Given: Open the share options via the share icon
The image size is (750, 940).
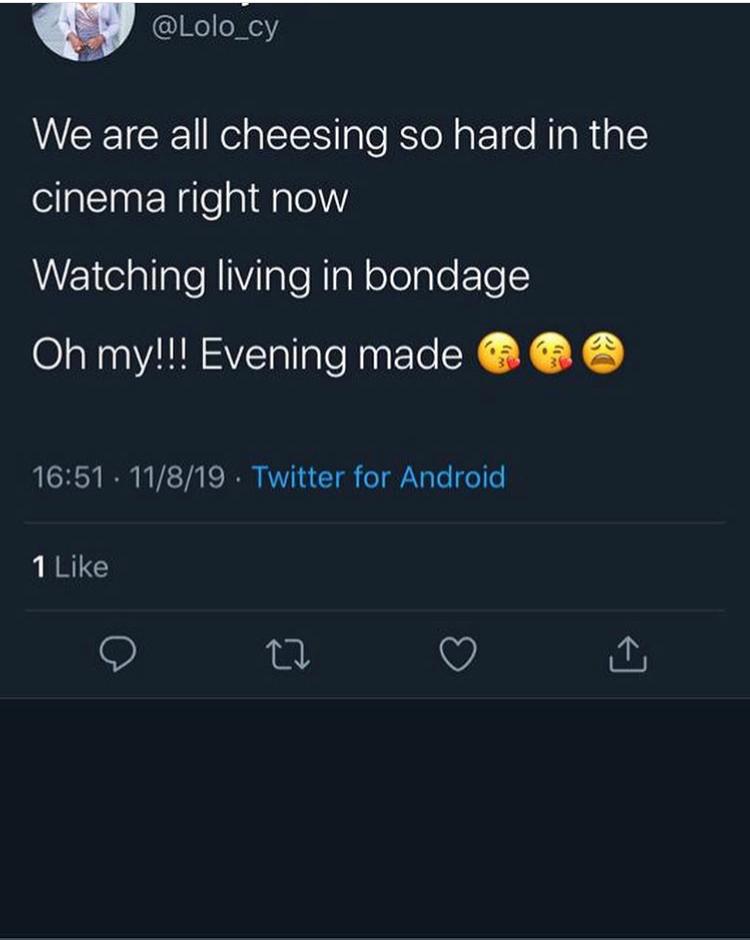Looking at the screenshot, I should coord(629,654).
